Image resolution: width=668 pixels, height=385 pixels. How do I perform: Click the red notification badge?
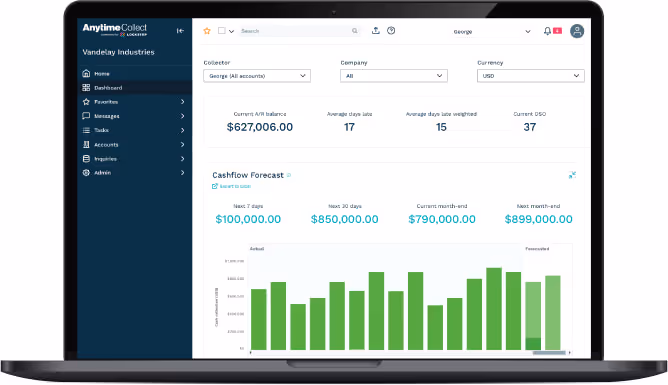[557, 31]
